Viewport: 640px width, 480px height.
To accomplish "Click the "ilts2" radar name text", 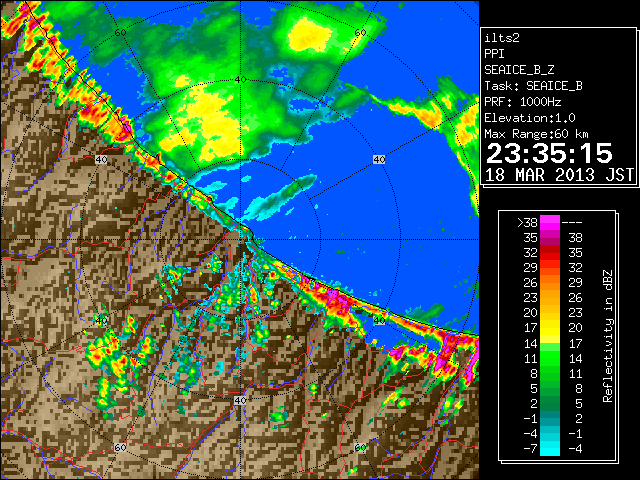I will 502,38.
